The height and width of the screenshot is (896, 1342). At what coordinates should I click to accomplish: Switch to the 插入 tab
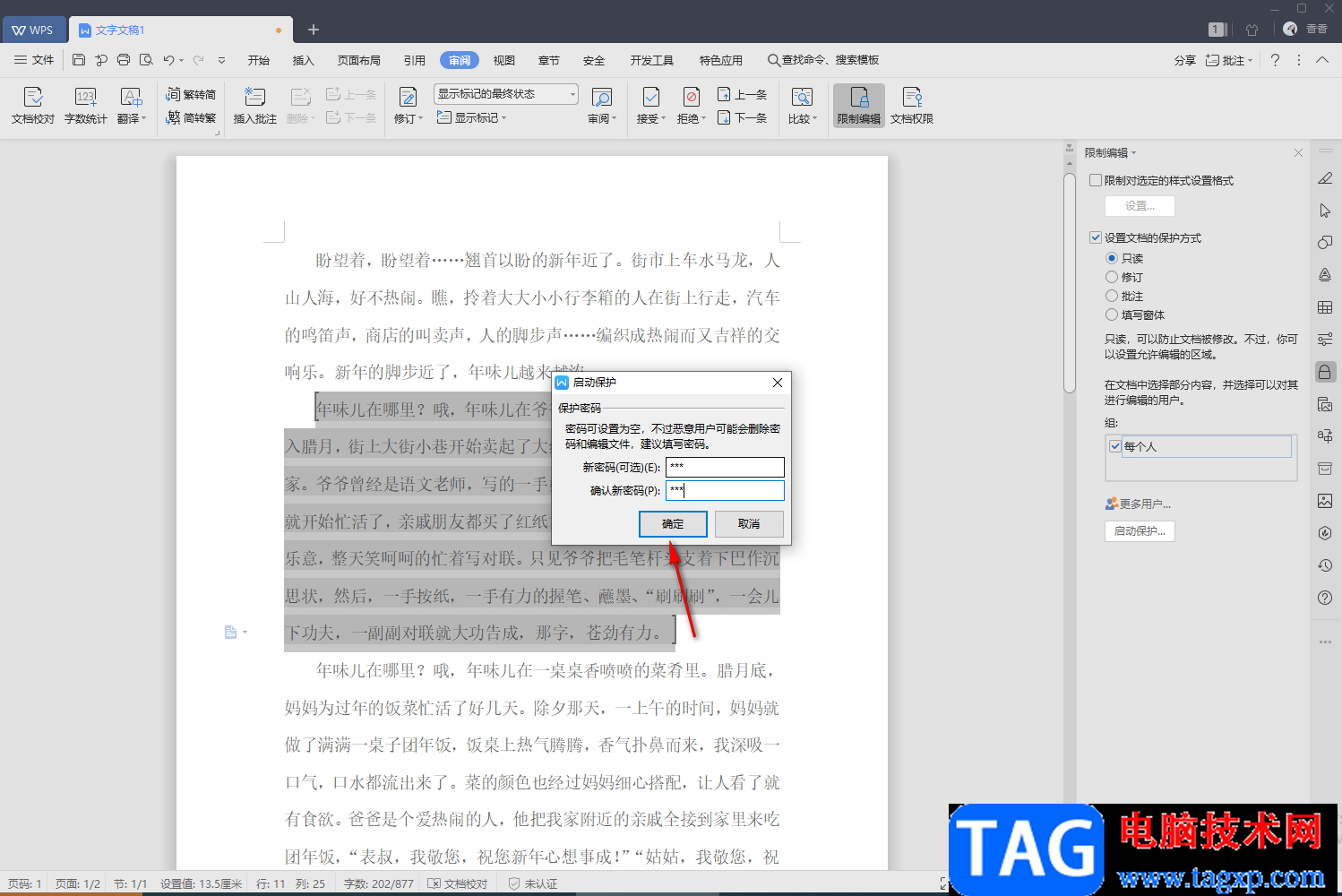[x=304, y=60]
